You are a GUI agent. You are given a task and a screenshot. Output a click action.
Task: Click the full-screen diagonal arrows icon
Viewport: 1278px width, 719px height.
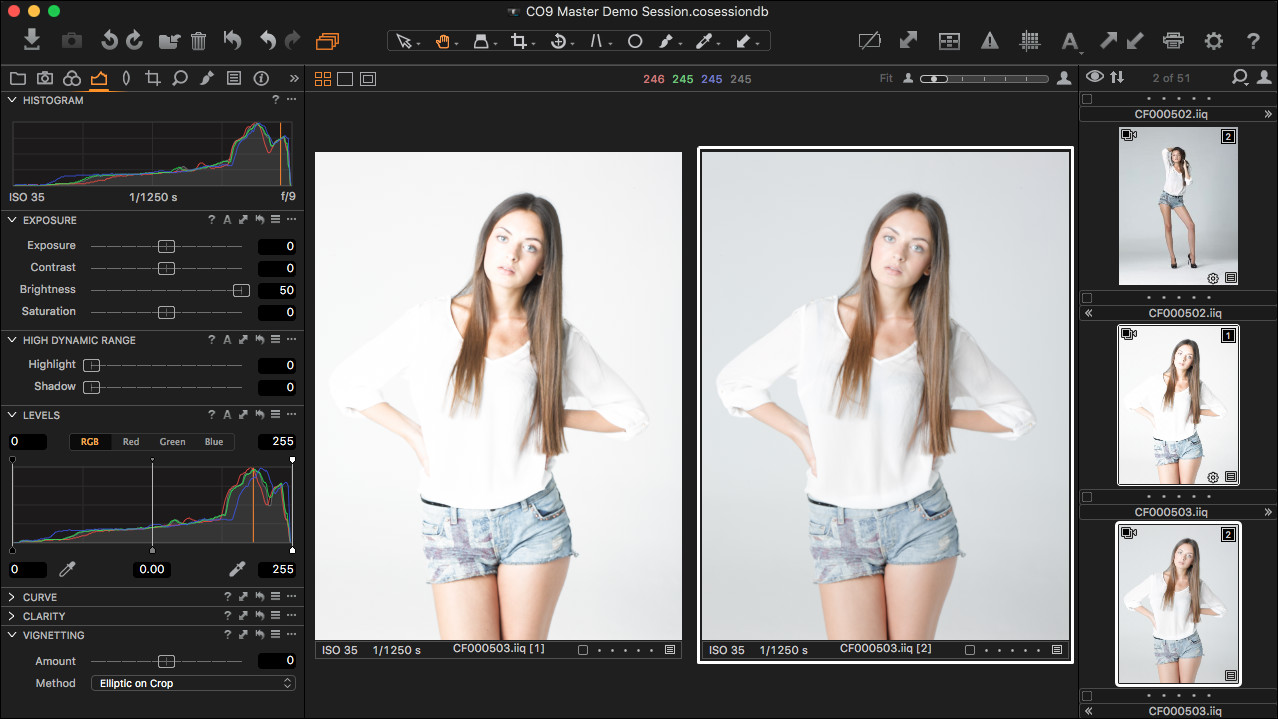click(x=908, y=41)
